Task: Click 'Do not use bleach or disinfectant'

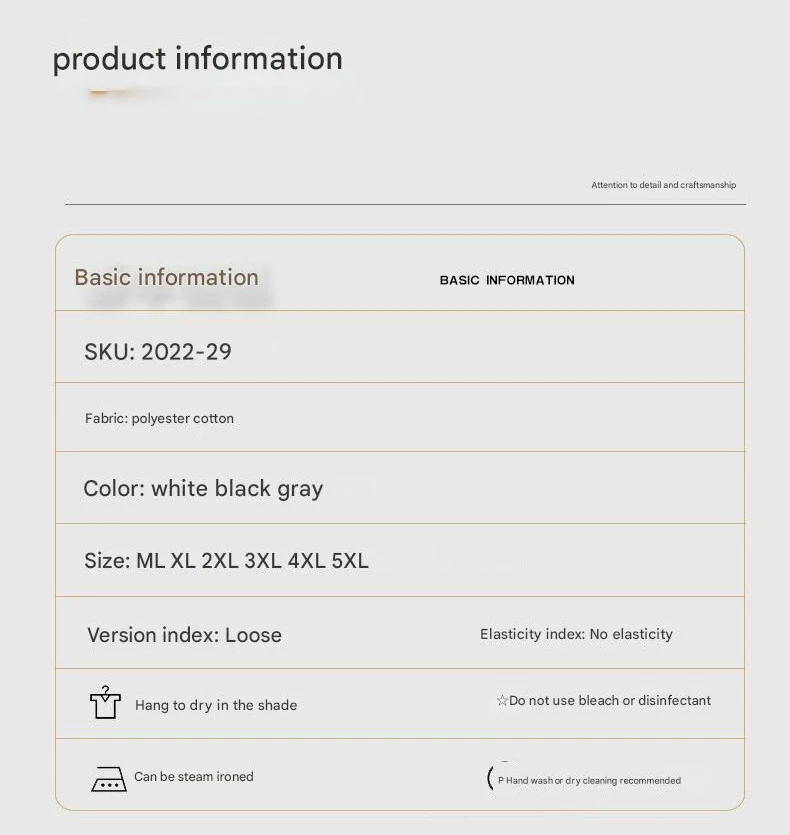Action: [x=610, y=700]
